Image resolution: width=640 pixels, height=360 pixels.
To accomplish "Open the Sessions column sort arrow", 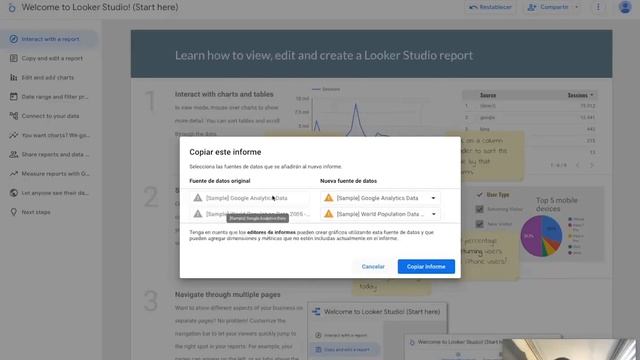I will pyautogui.click(x=592, y=95).
